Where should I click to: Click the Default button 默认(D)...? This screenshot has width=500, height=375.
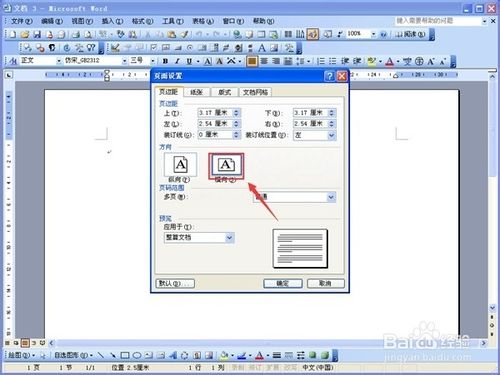[175, 283]
